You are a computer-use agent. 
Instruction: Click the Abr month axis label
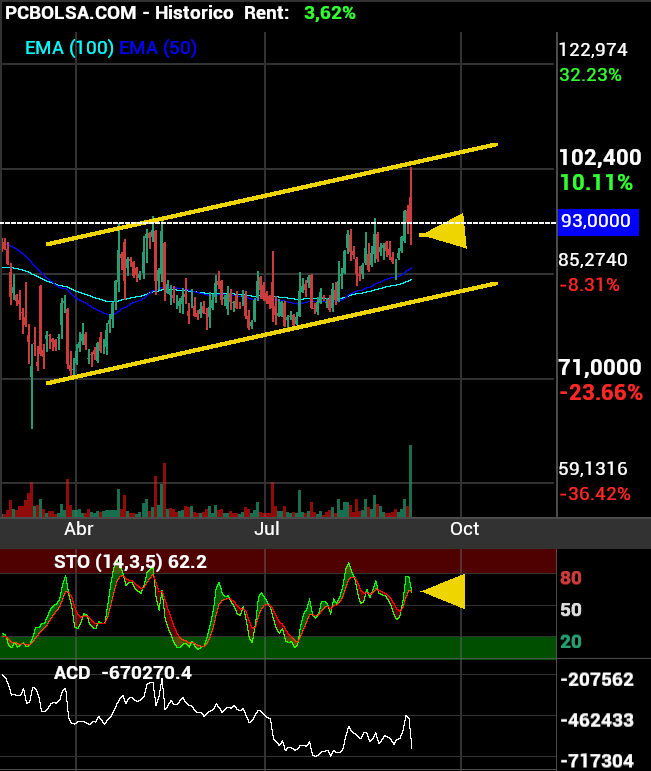(x=79, y=529)
